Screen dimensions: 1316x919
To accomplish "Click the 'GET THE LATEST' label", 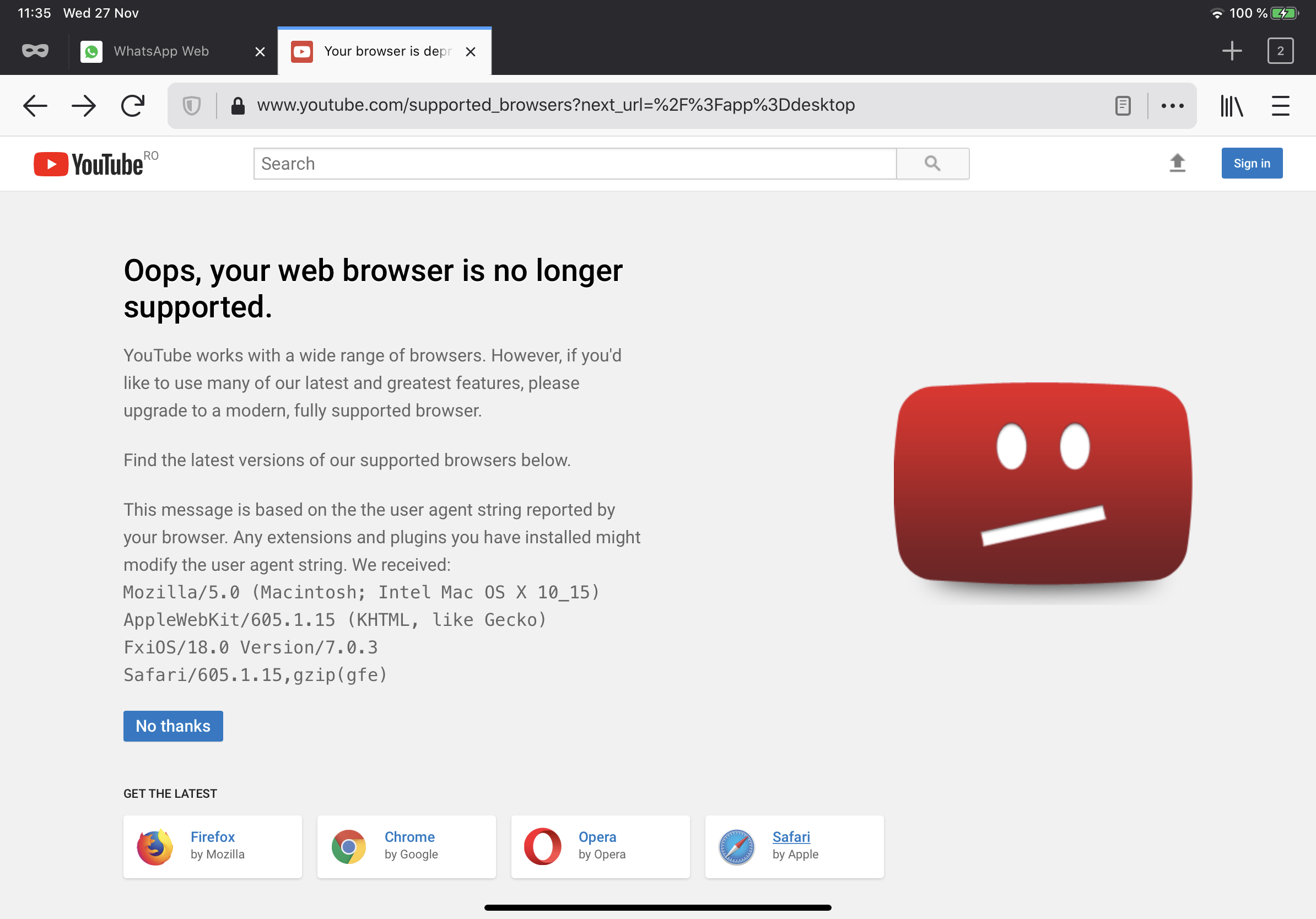I will [x=170, y=793].
